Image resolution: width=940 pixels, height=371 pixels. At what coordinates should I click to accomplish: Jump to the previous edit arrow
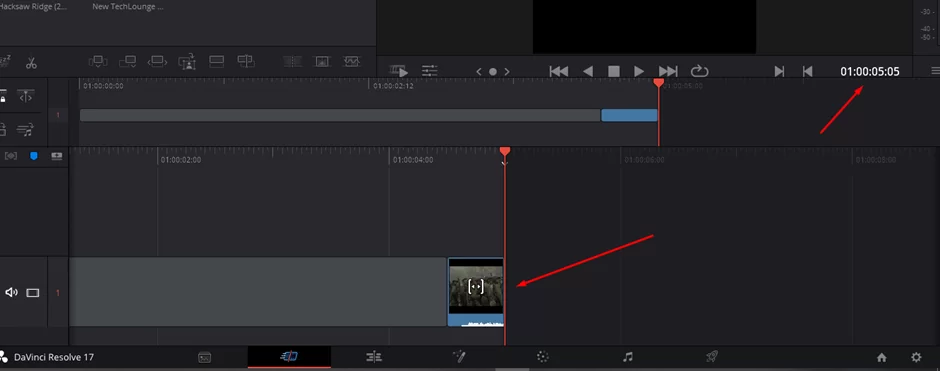[x=479, y=71]
